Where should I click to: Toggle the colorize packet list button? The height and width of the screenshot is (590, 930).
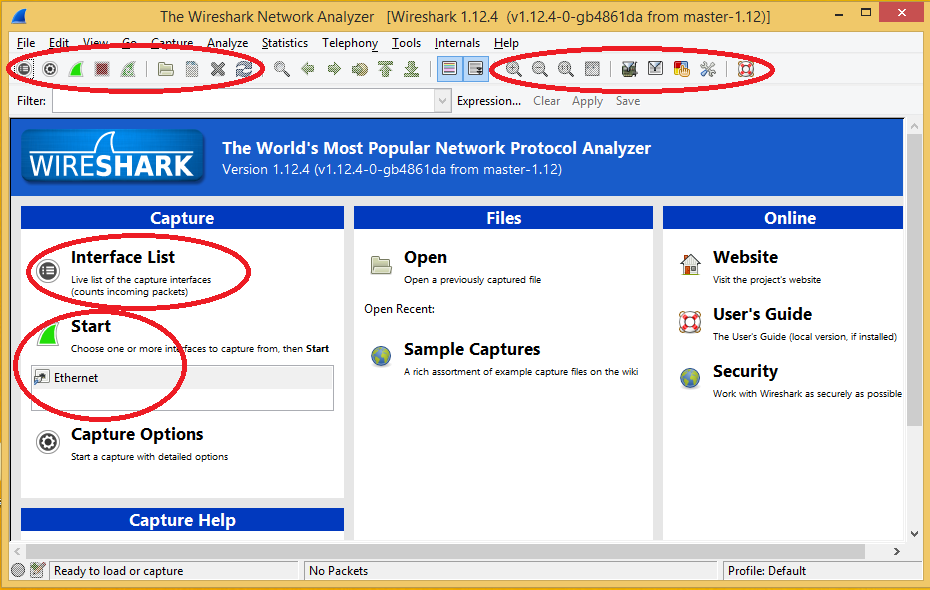(x=450, y=68)
